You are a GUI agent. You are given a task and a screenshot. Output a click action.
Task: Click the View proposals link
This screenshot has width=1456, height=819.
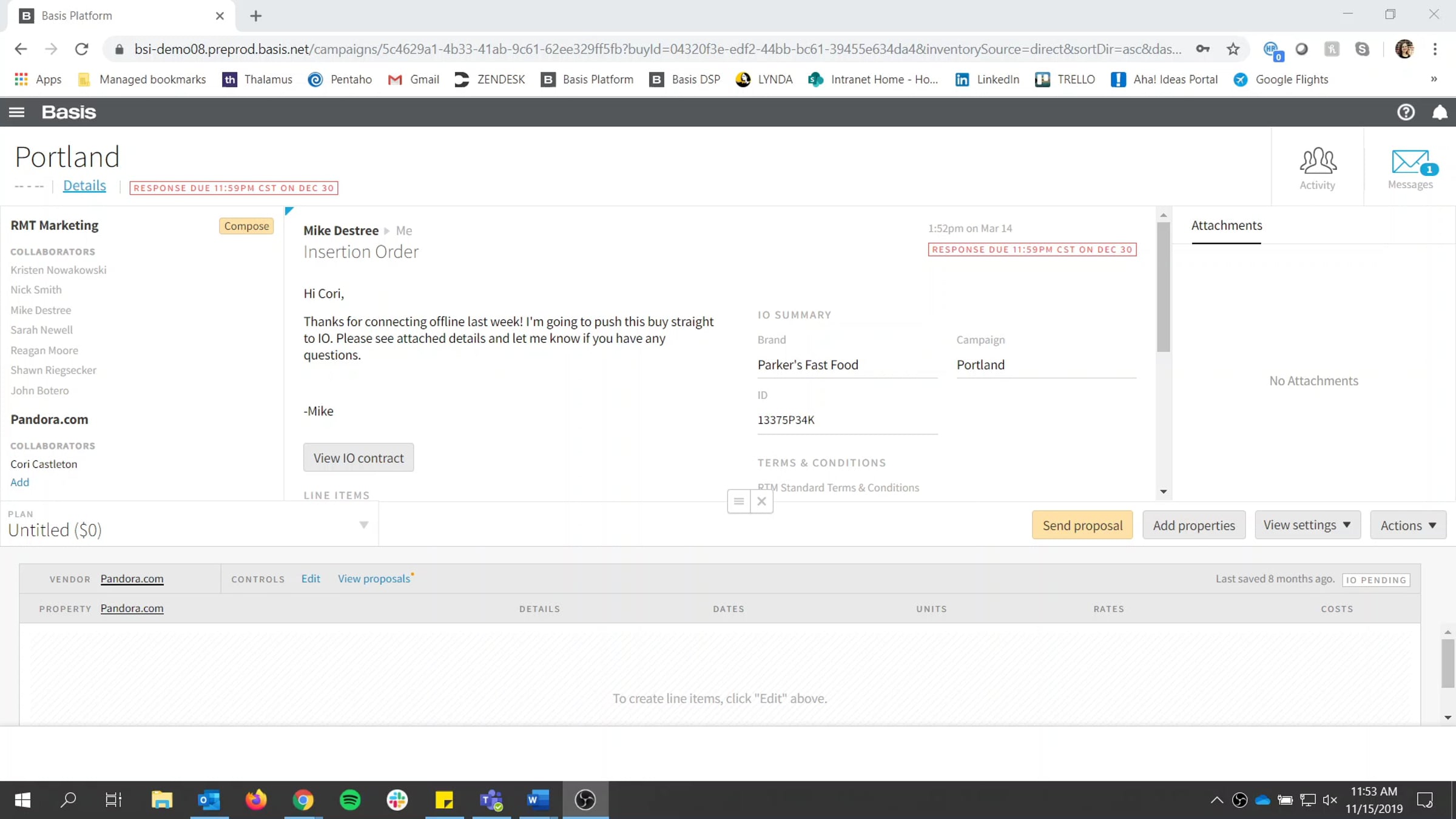click(x=374, y=579)
